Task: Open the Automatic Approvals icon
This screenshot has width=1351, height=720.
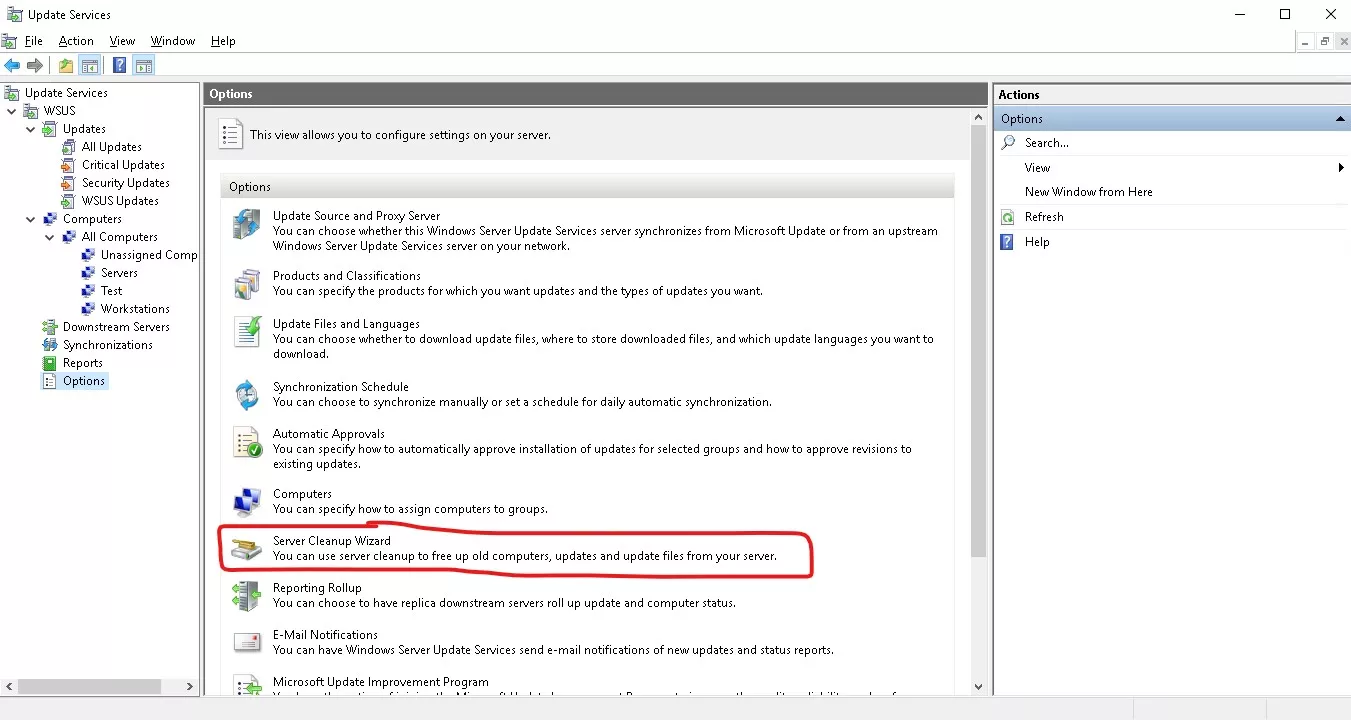Action: pyautogui.click(x=246, y=442)
